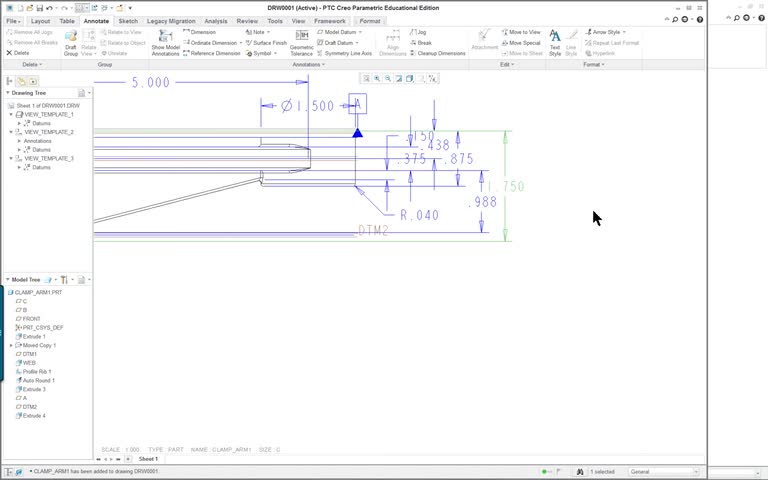768x480 pixels.
Task: Expand the Moved Copy 1 feature
Action: click(11, 345)
